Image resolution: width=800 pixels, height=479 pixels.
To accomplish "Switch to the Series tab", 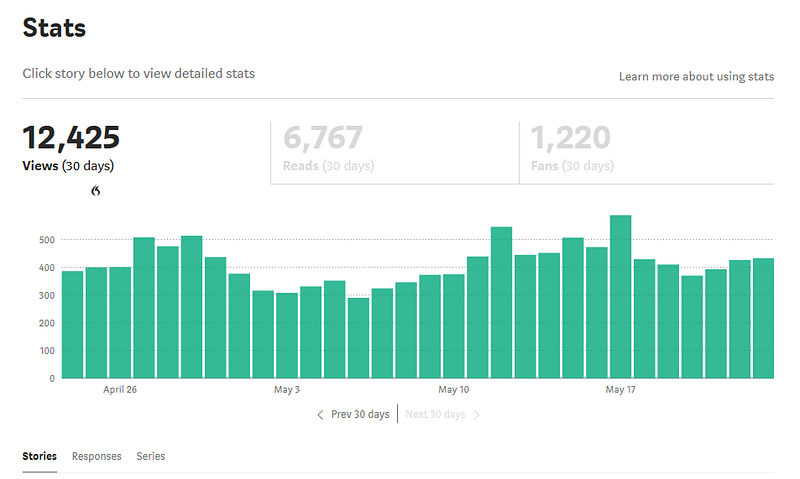I will (151, 456).
